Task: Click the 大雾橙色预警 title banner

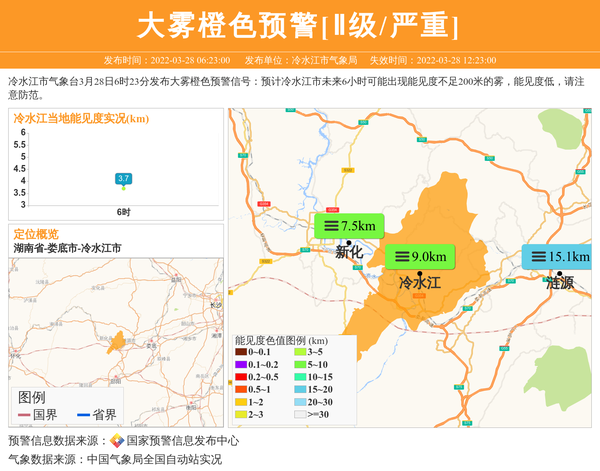Action: (x=298, y=25)
